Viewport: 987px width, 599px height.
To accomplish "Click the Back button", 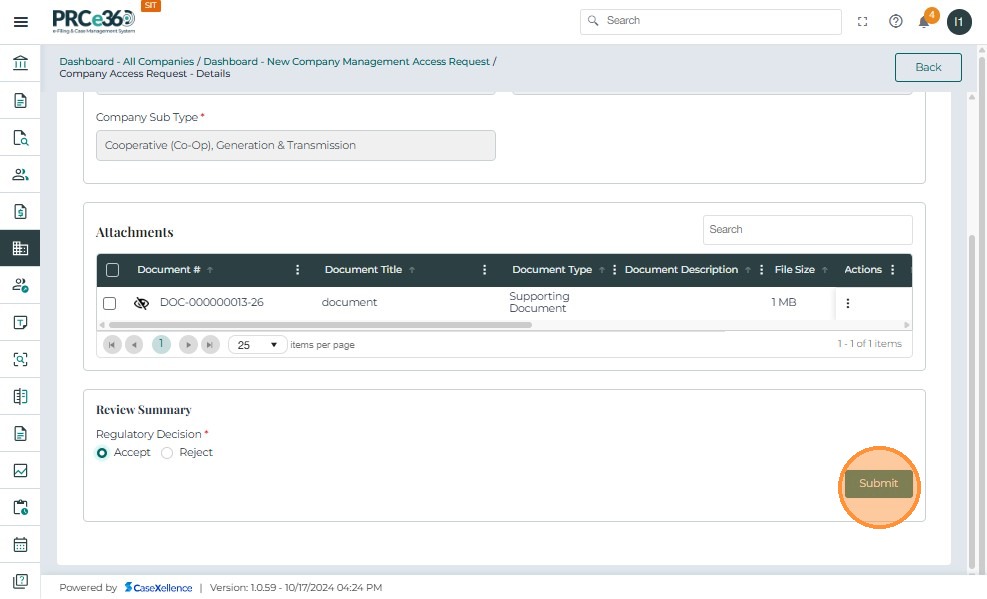I will [928, 67].
